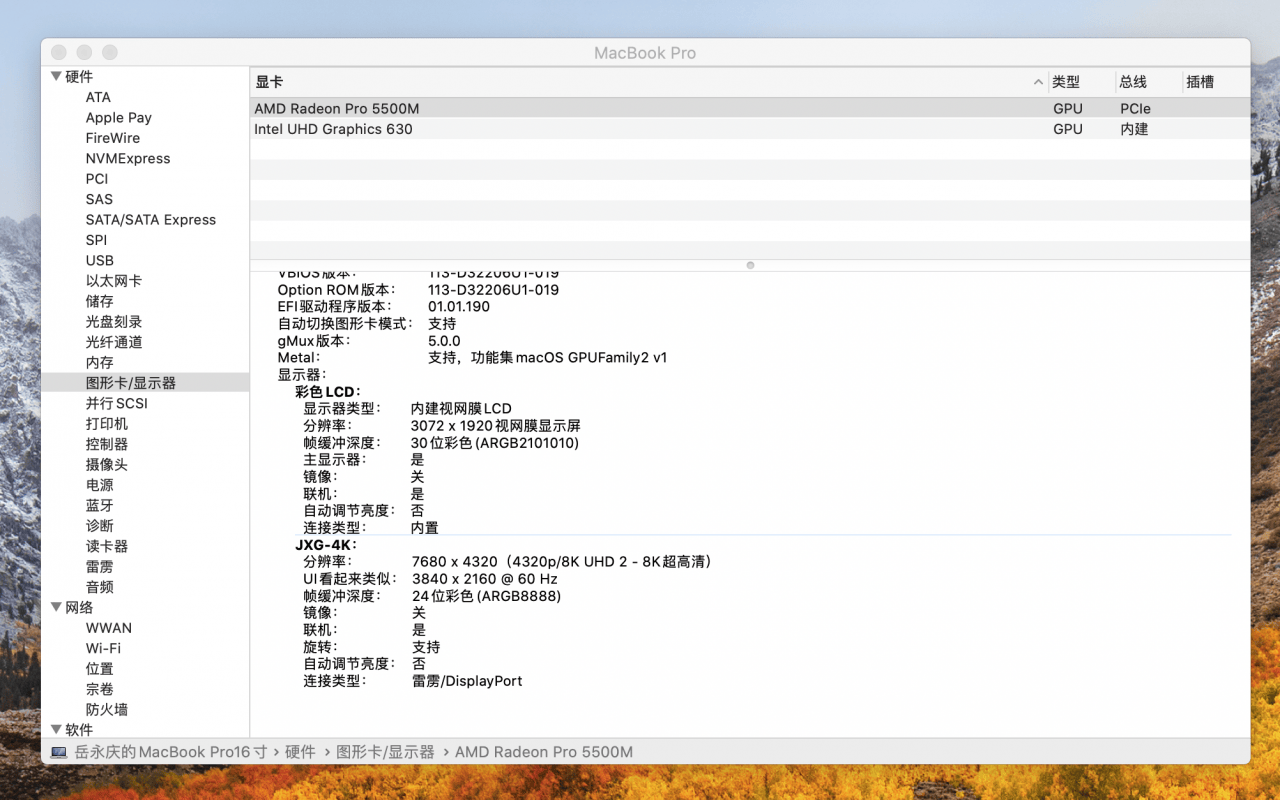
Task: View 光盘刻录 information
Action: [x=114, y=322]
